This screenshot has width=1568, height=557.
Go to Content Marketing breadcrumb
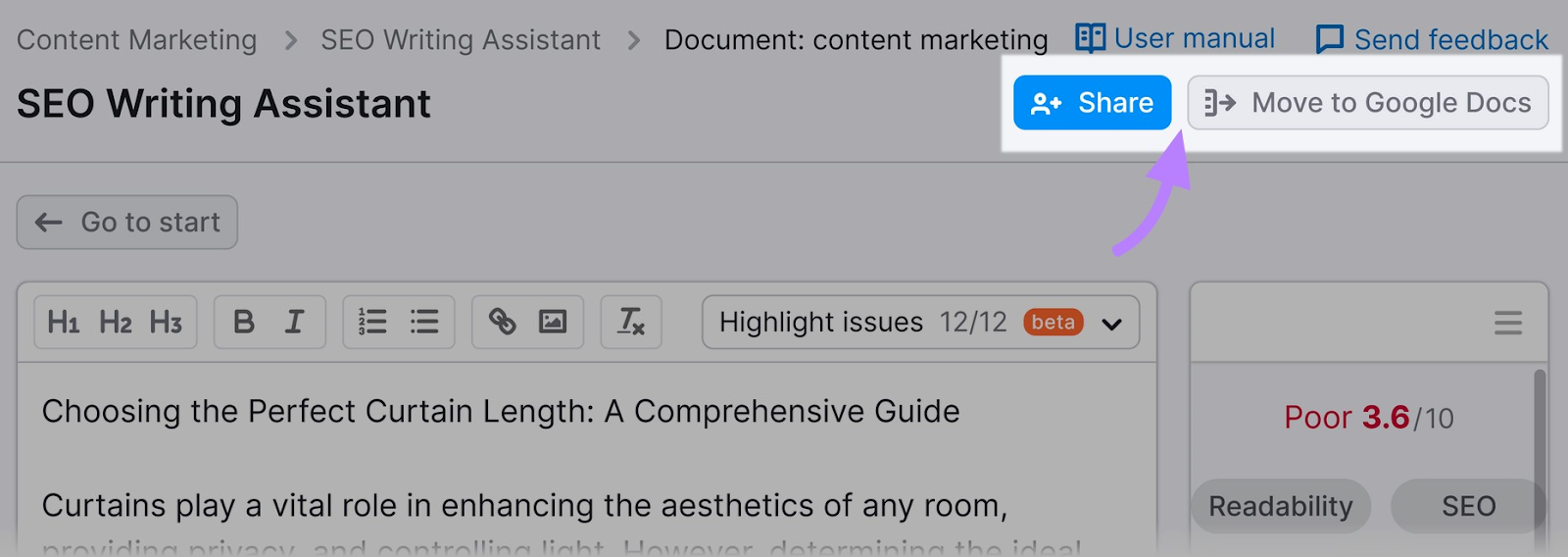tap(137, 40)
